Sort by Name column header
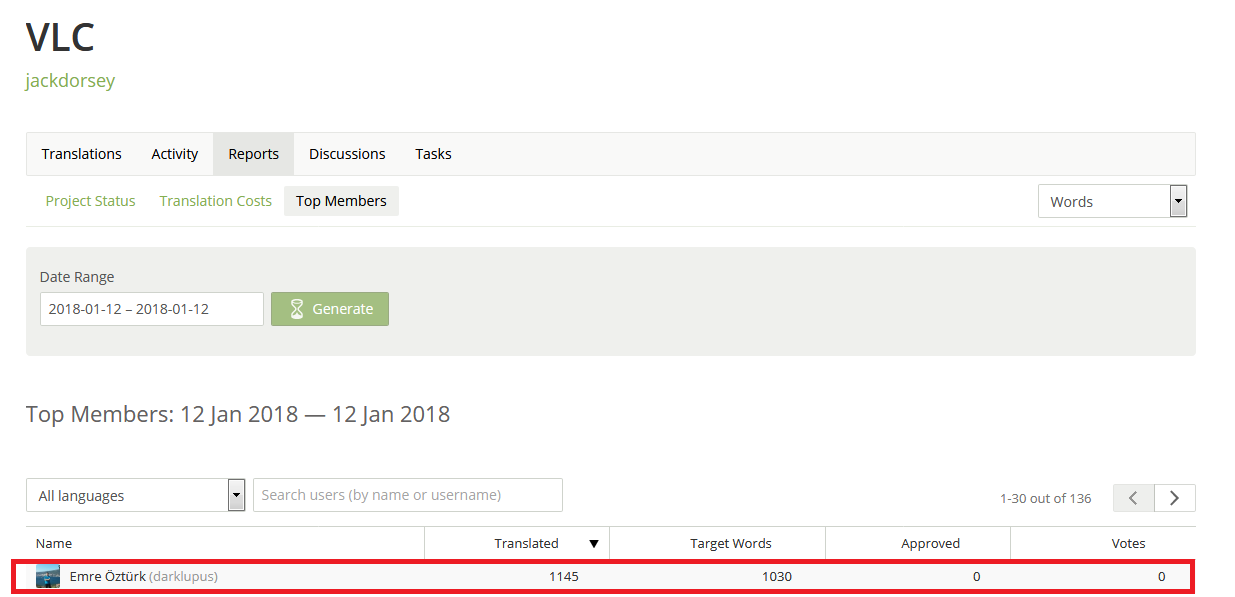 [x=54, y=543]
